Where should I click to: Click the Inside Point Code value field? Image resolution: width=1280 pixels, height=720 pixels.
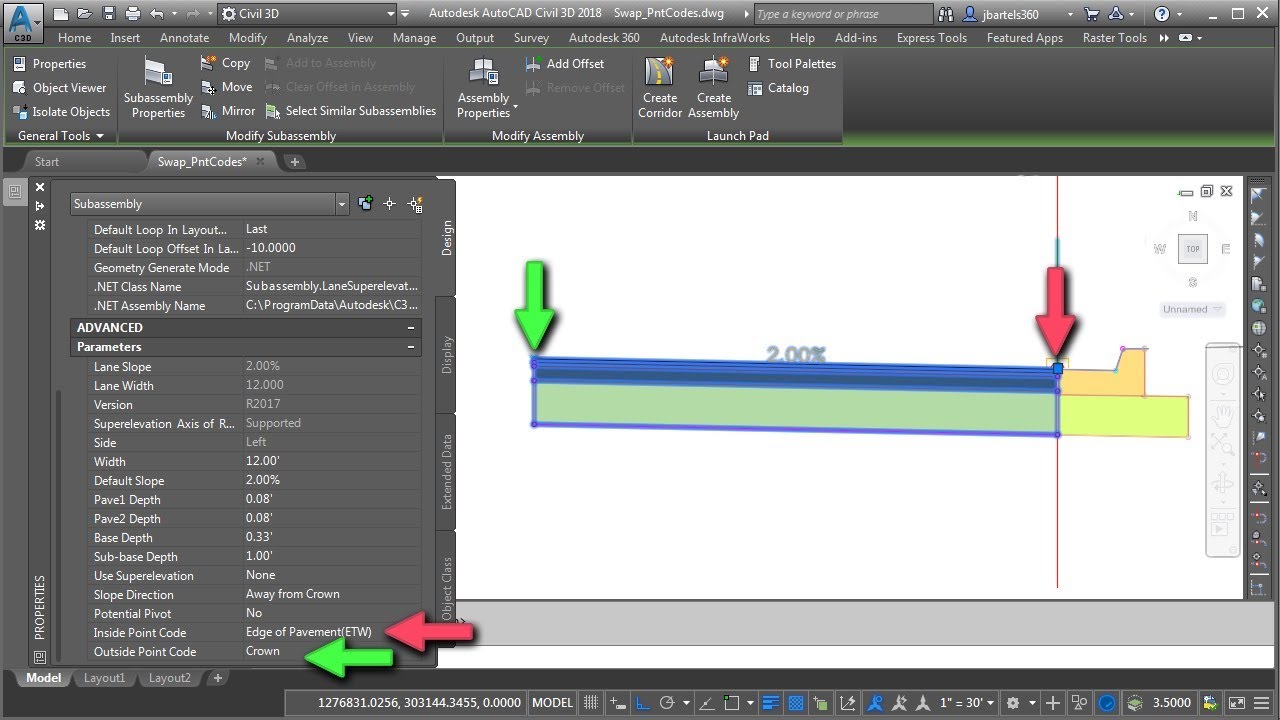tap(332, 633)
